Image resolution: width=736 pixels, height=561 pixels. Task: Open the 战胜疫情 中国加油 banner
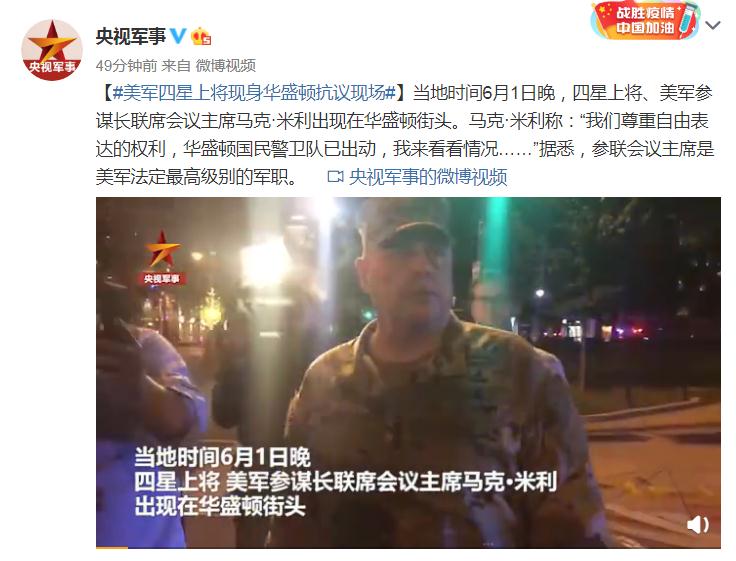[x=645, y=21]
